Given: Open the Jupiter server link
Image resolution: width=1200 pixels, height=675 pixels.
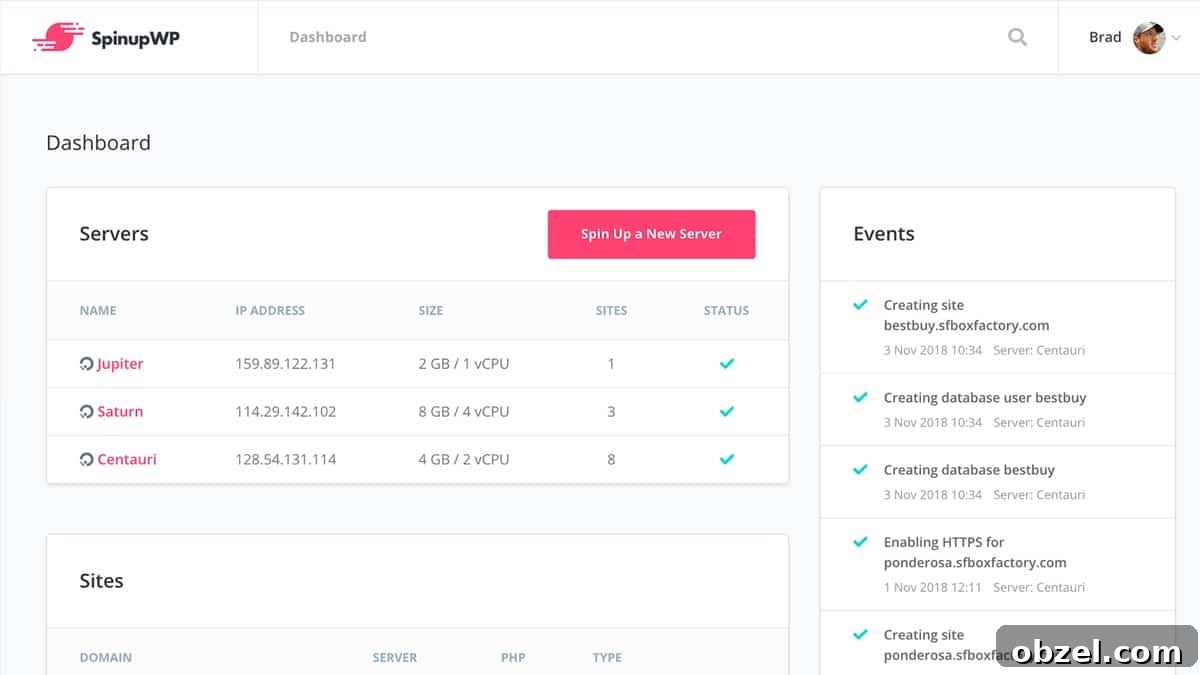Looking at the screenshot, I should coord(120,364).
